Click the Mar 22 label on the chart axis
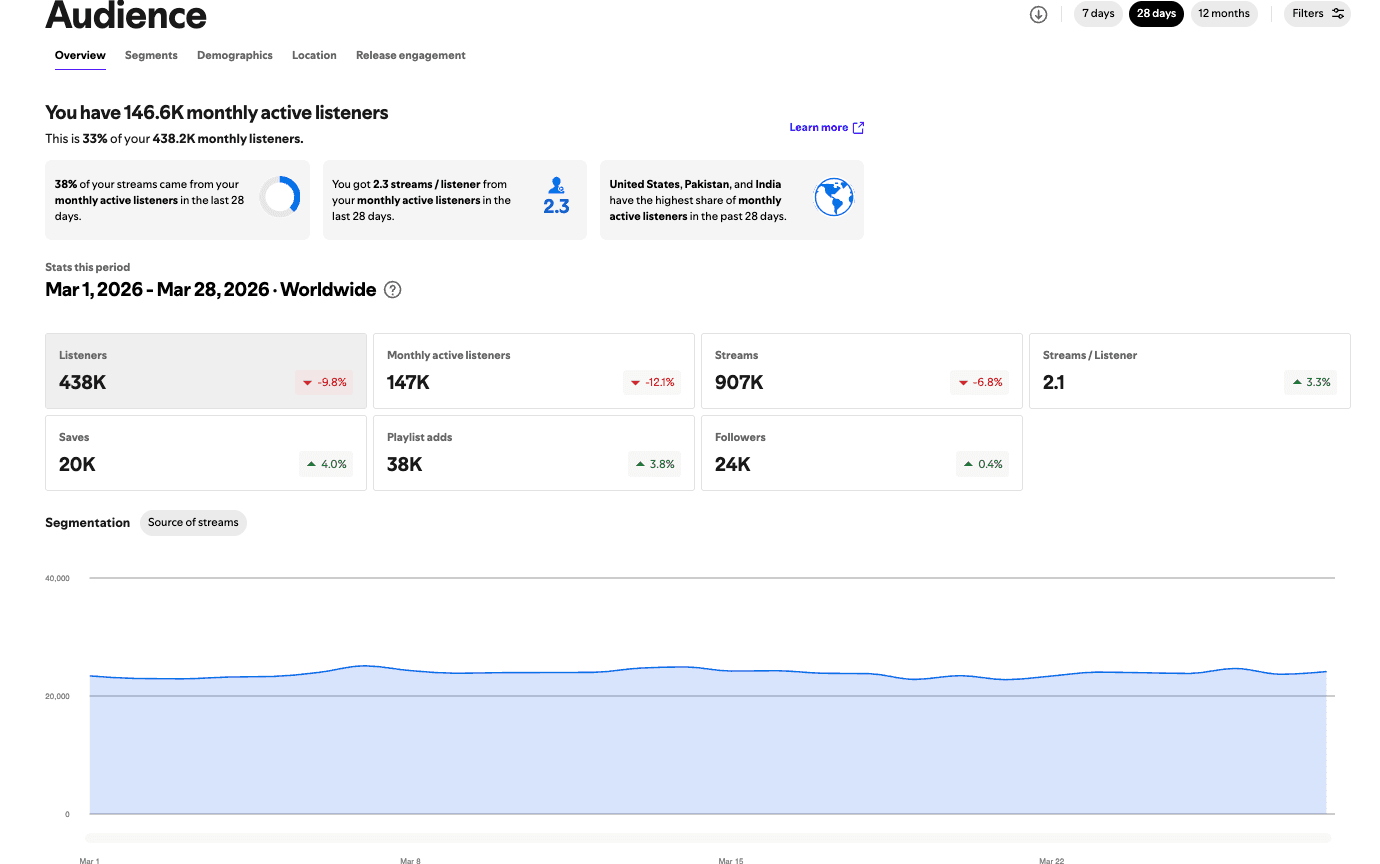Screen dimensions: 1380x864 [1051, 861]
